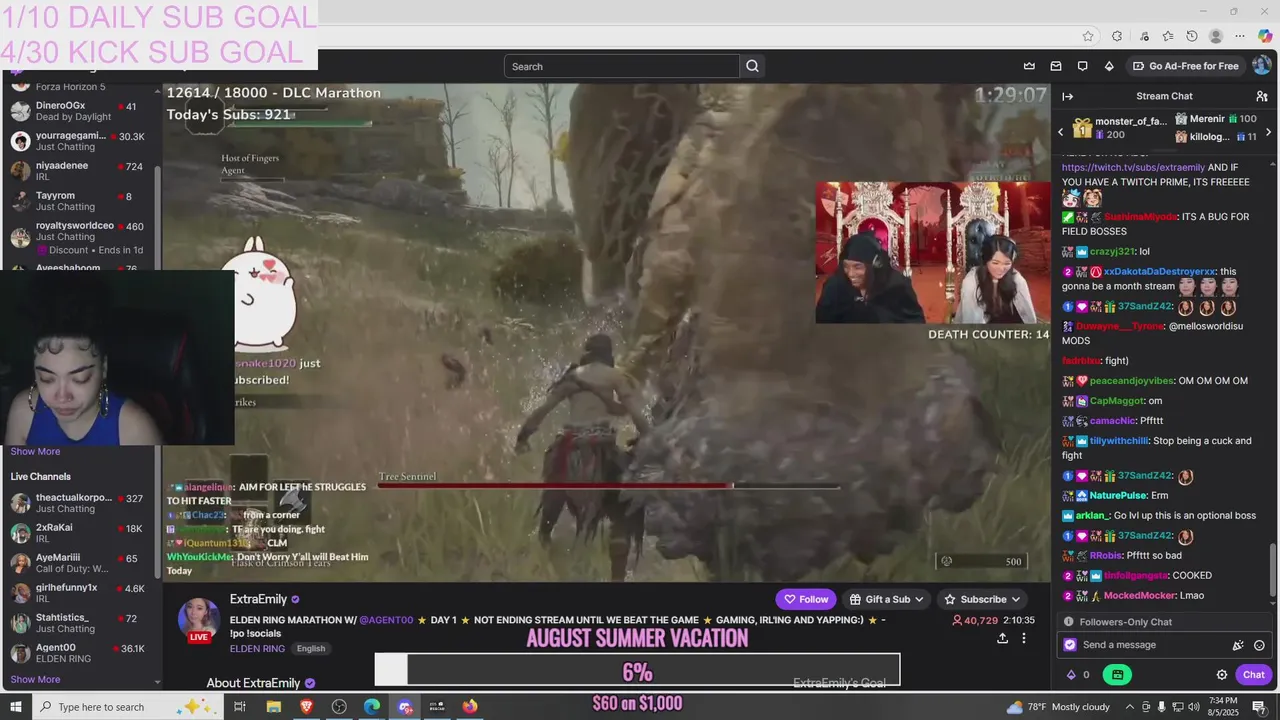The image size is (1280, 720).
Task: Open yourragegaming channel in sidebar
Action: tap(80, 141)
